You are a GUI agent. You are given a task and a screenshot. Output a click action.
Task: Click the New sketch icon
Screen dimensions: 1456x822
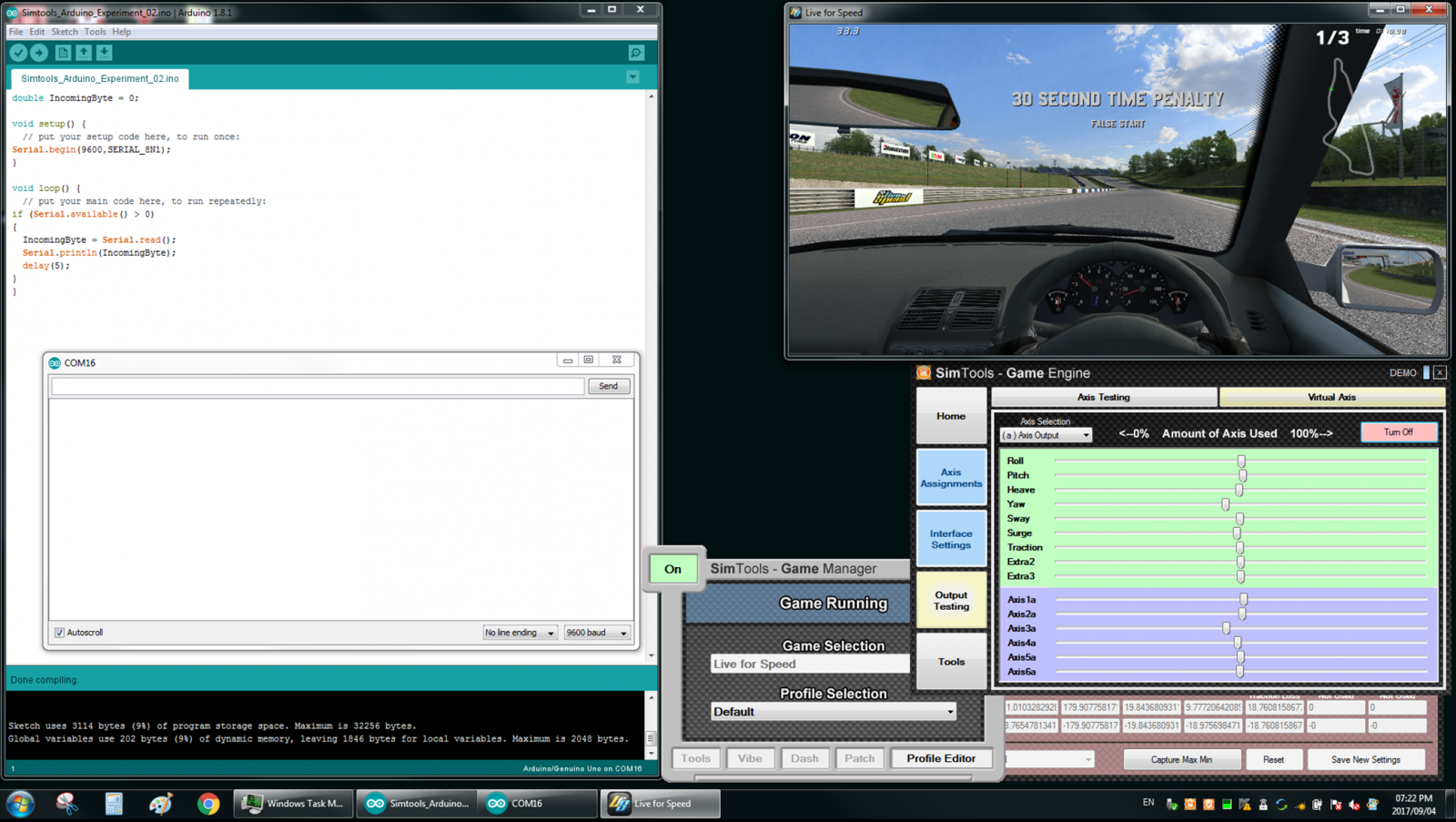click(x=63, y=53)
